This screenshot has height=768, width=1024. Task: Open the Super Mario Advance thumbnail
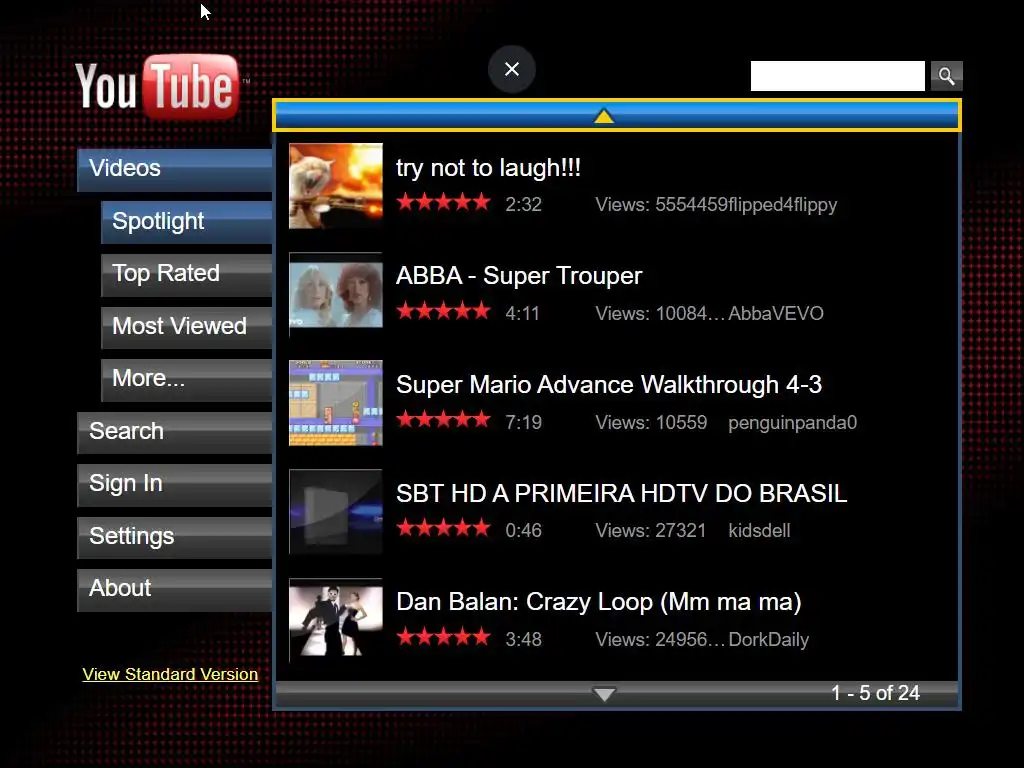pos(336,403)
